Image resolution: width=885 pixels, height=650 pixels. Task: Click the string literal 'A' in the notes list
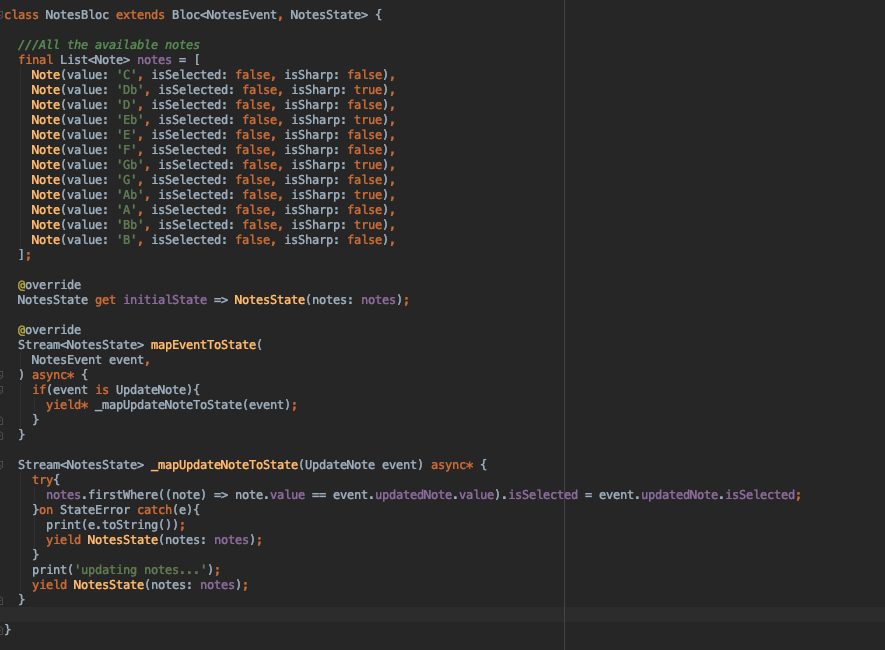coord(126,210)
